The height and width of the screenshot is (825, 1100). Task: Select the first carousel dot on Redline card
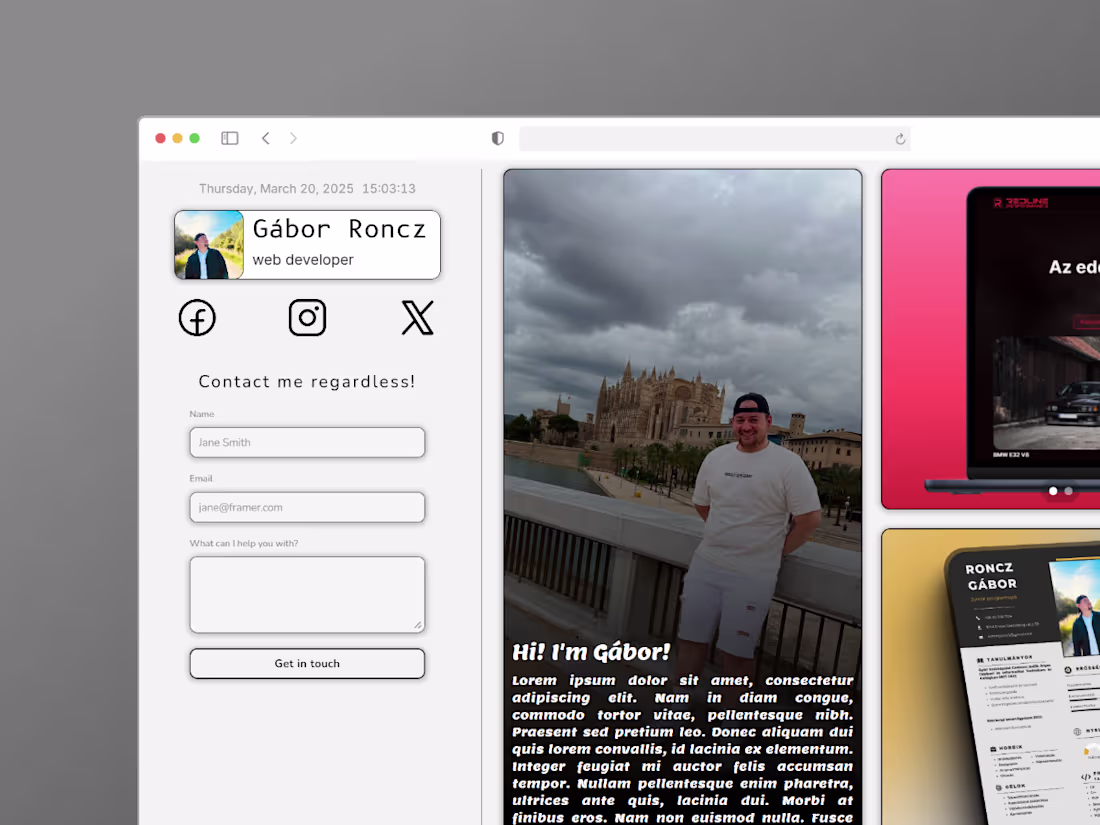pos(1053,491)
